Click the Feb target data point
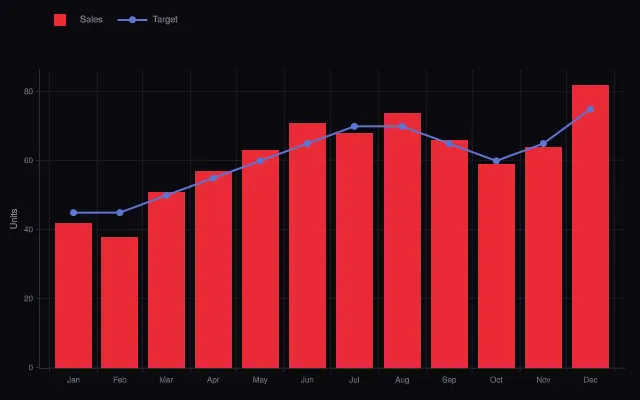Viewport: 640px width, 400px height. [120, 213]
